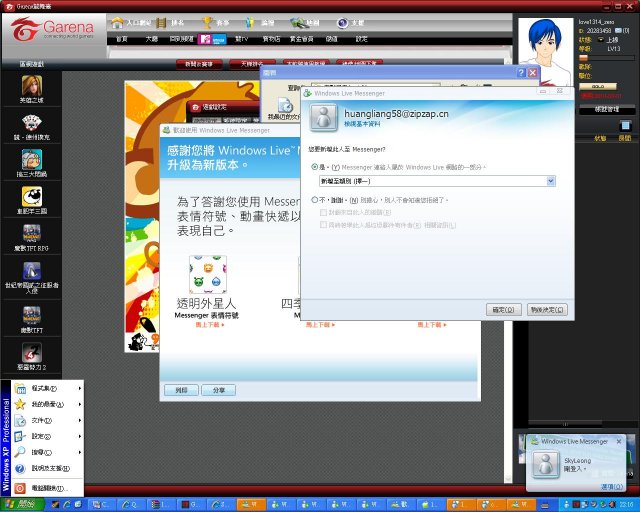Click the red 新聞&賽事 tab in Garena

(199, 64)
